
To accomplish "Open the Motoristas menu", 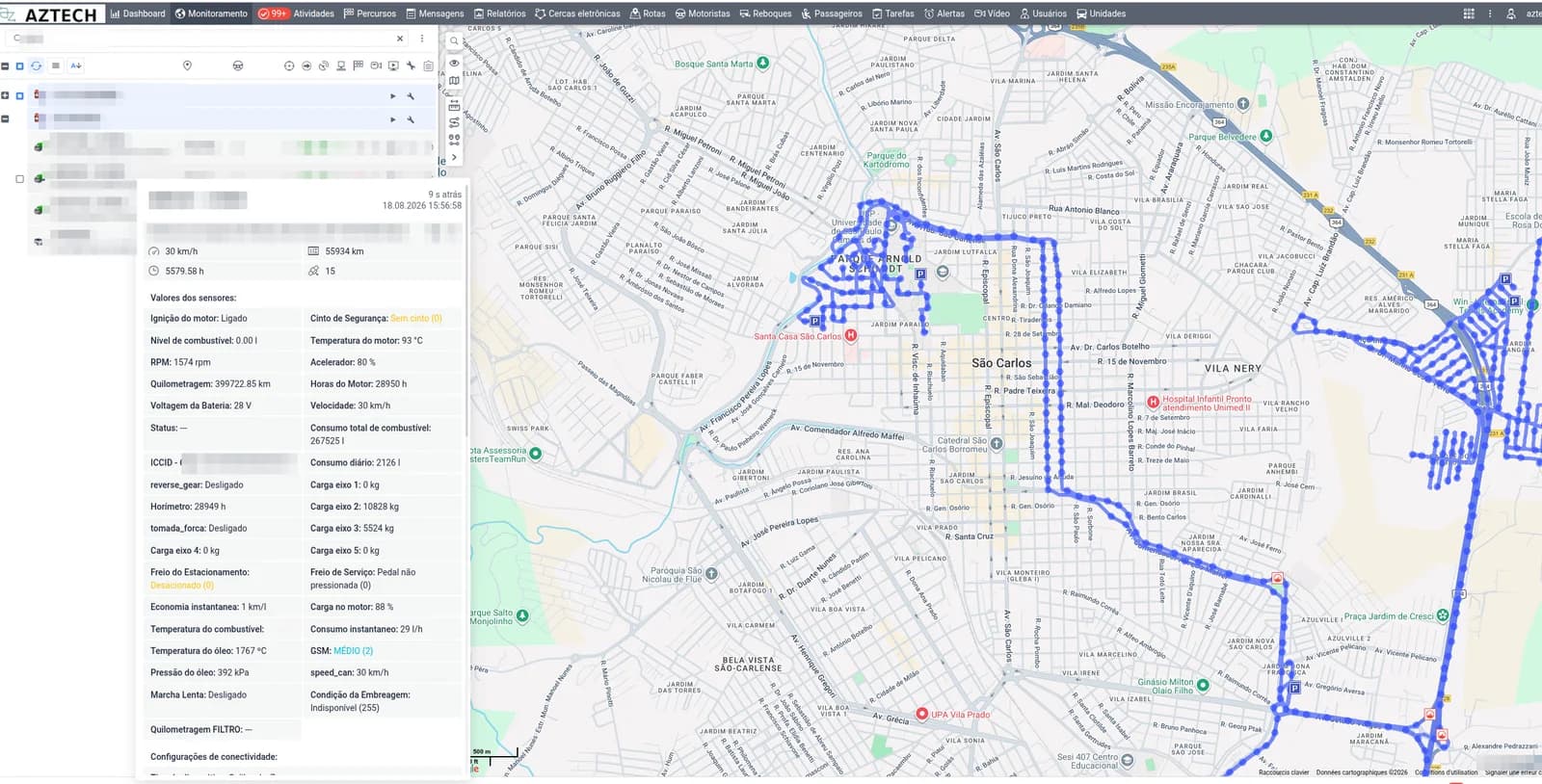I will click(703, 13).
